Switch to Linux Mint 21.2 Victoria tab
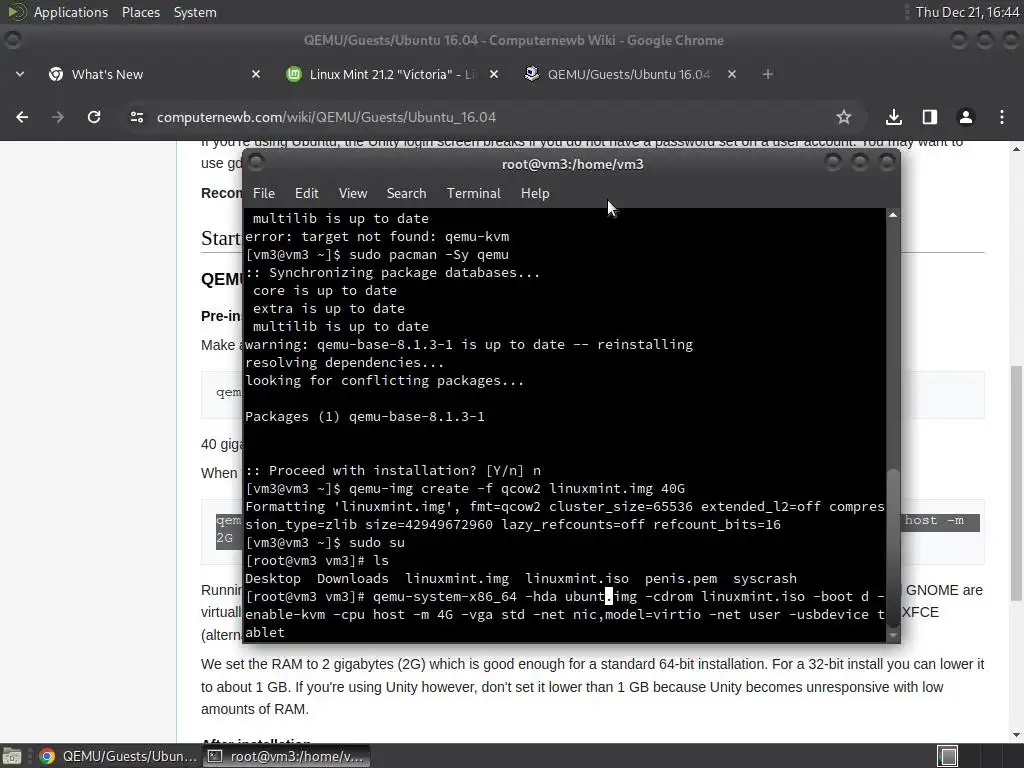 click(392, 74)
